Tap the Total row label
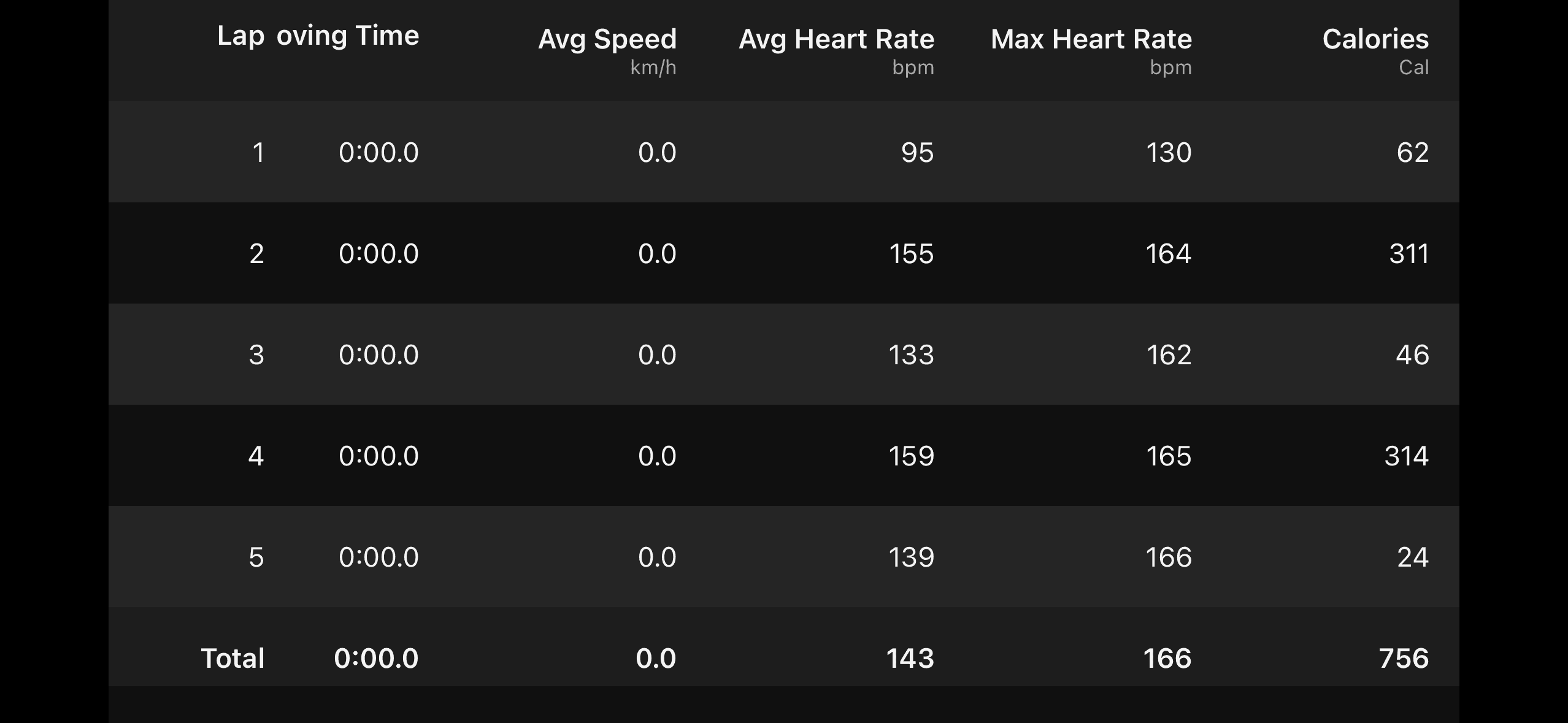The image size is (1568, 723). [233, 658]
